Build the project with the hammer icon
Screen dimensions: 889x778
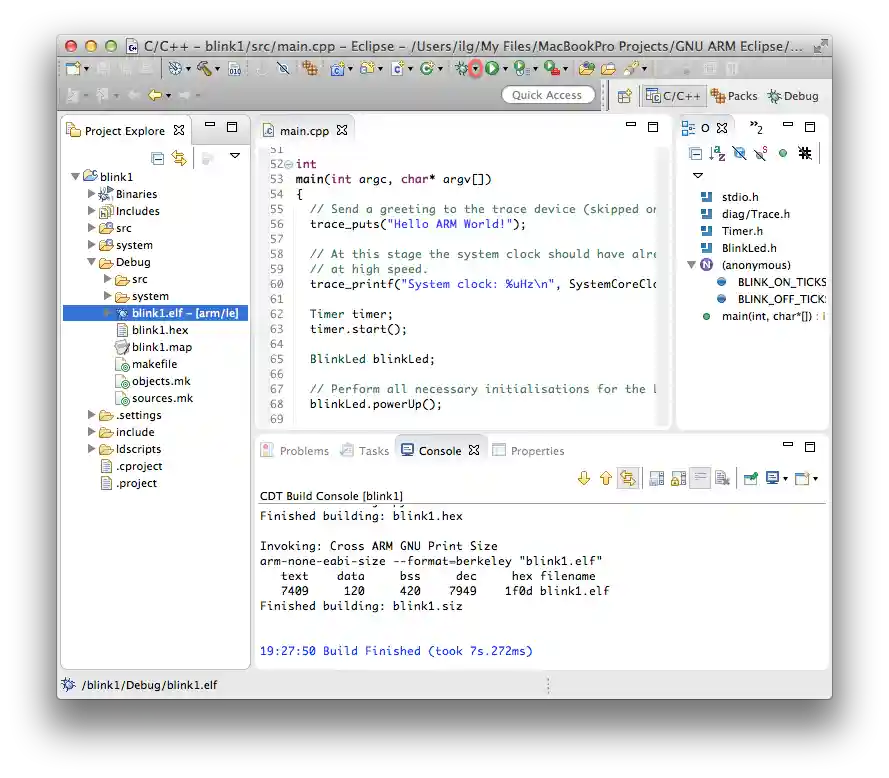(204, 68)
